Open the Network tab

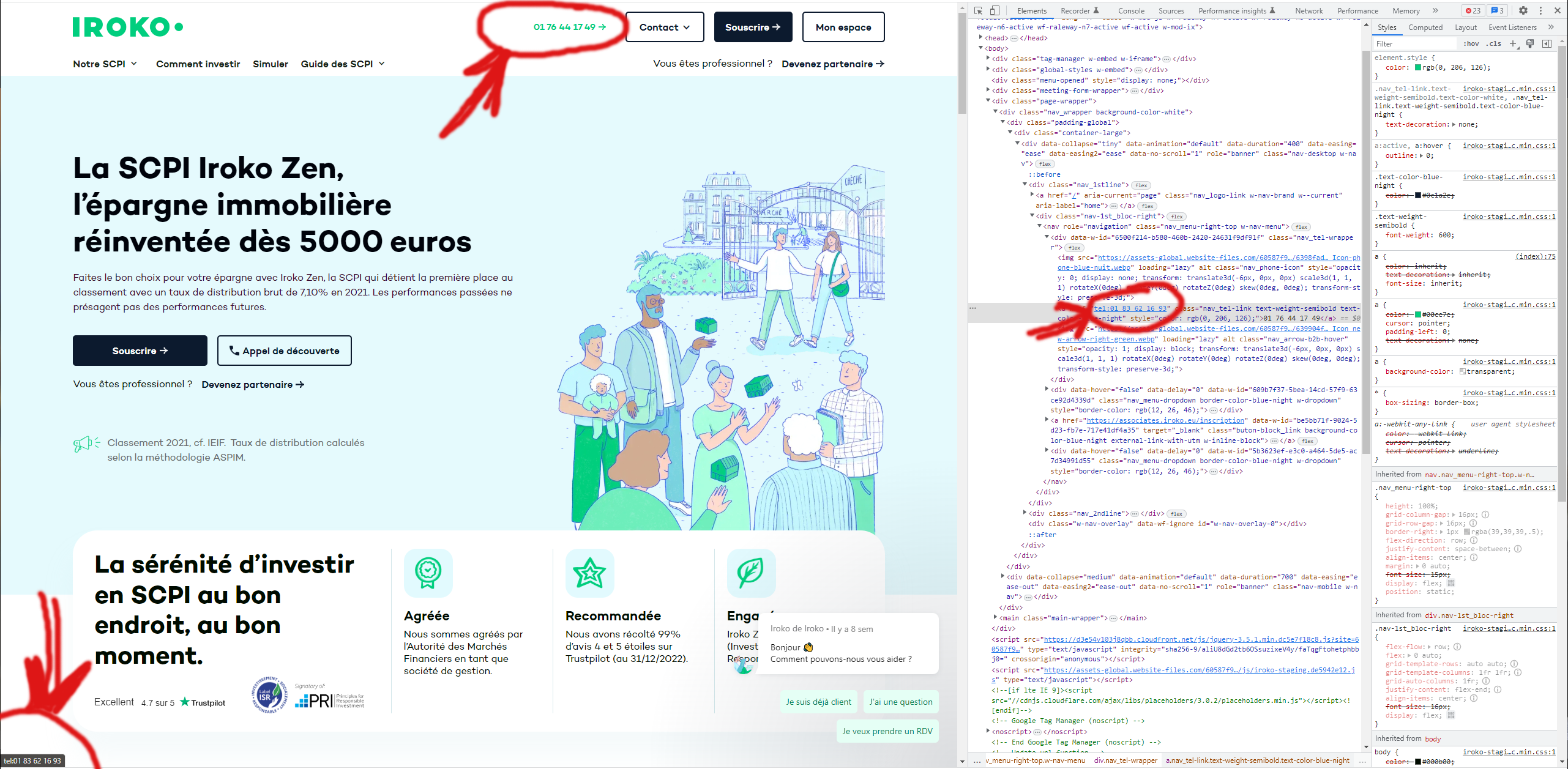pos(1309,10)
